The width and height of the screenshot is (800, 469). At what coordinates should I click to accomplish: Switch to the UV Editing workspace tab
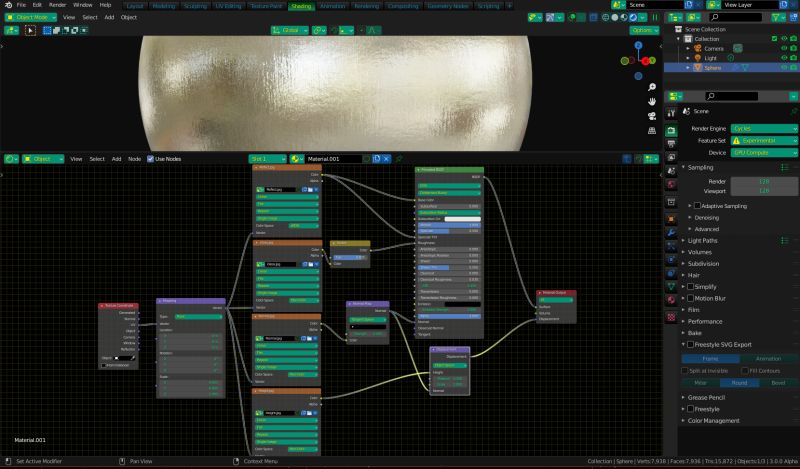tap(228, 6)
